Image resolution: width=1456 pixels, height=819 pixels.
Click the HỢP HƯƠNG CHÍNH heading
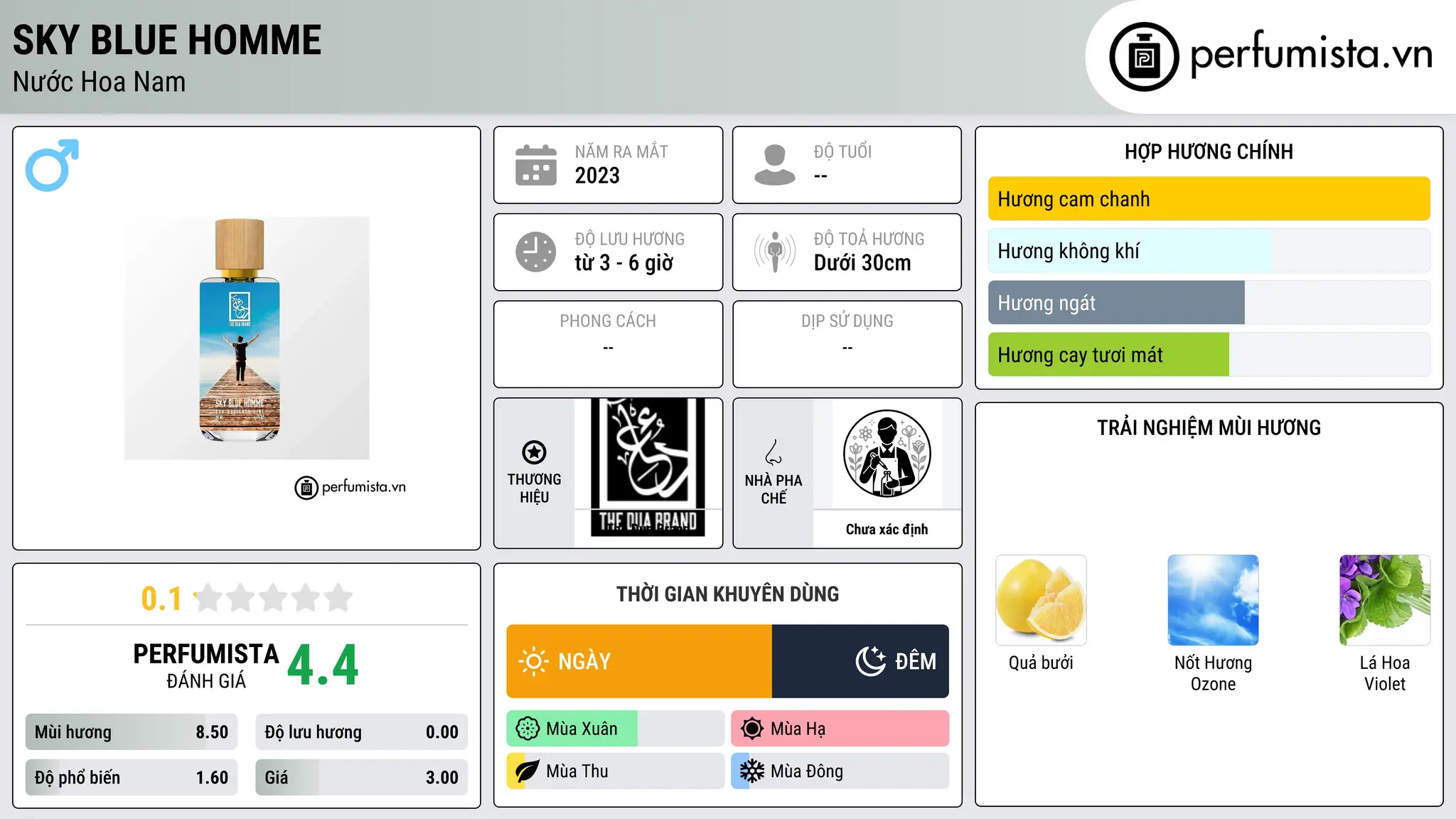click(x=1209, y=151)
